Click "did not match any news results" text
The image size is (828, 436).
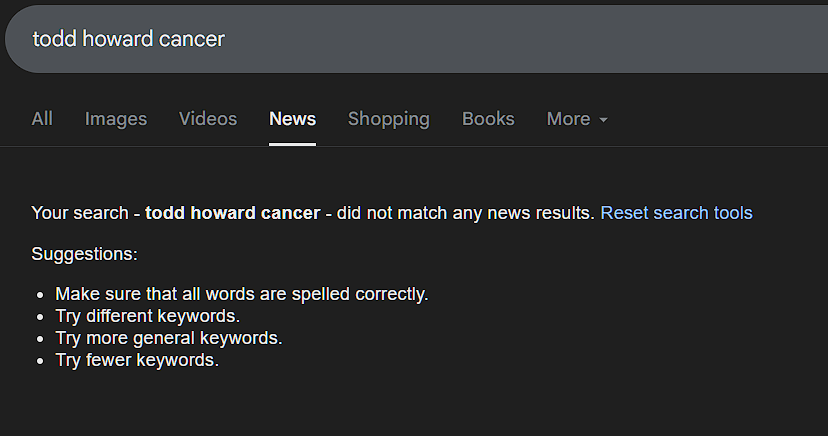point(465,213)
